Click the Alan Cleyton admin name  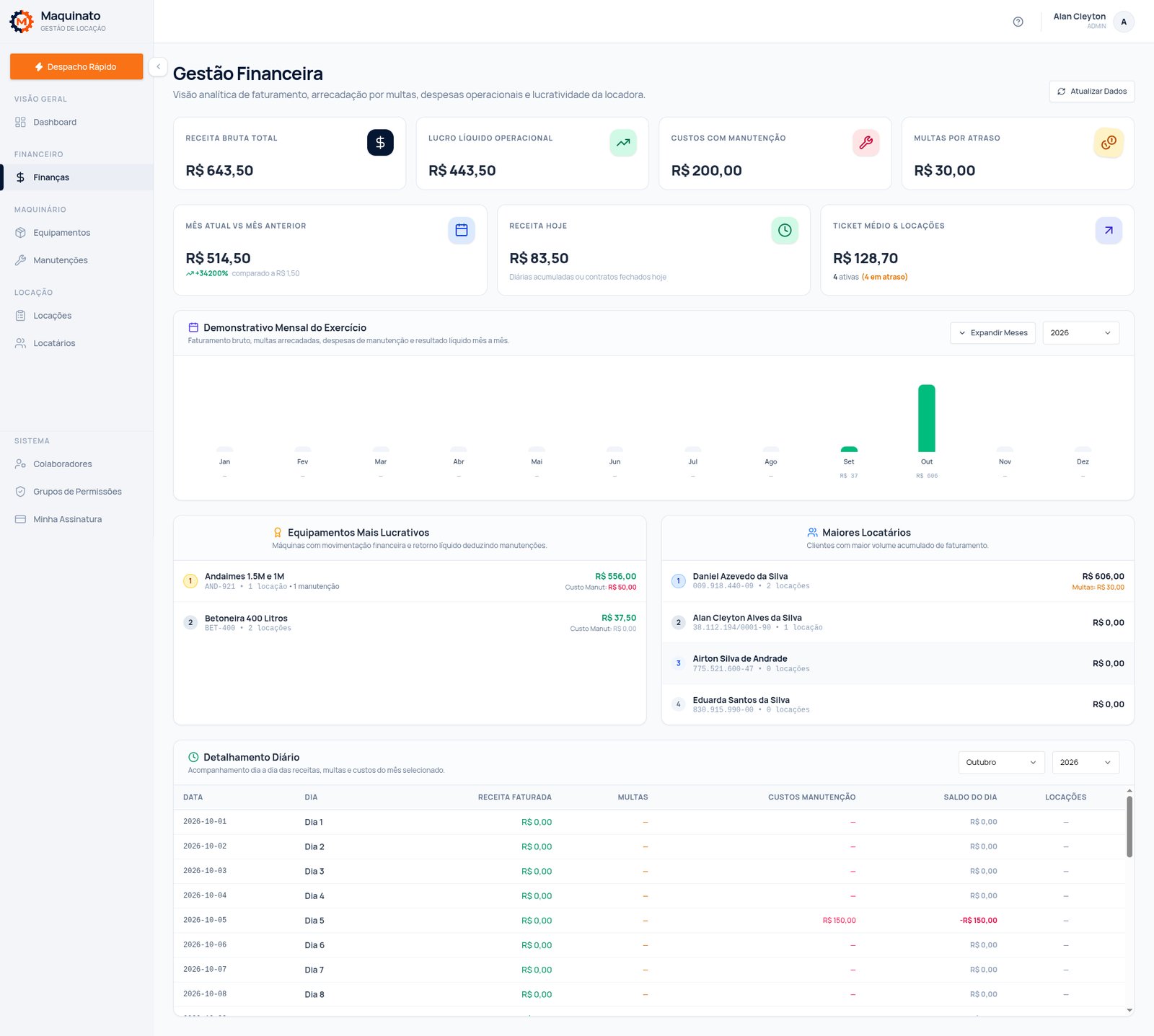tap(1079, 17)
